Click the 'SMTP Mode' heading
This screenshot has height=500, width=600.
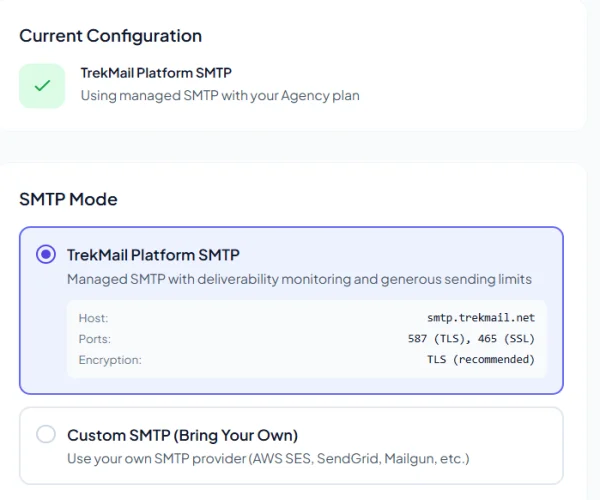click(x=68, y=199)
